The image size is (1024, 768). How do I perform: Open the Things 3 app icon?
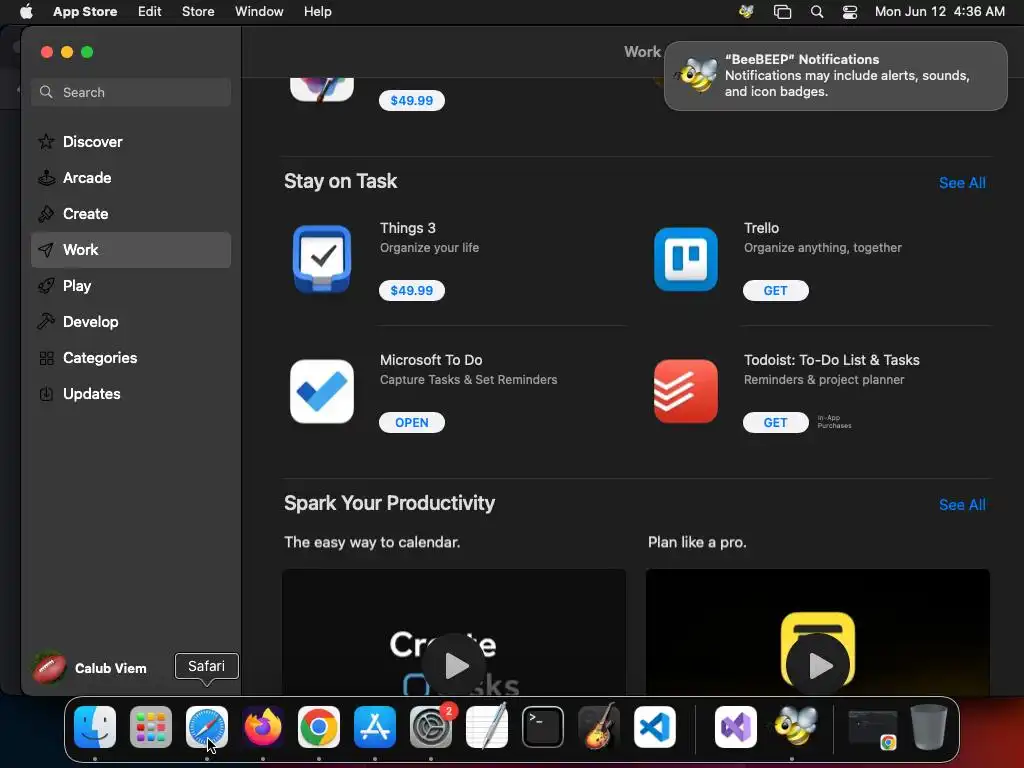(322, 259)
